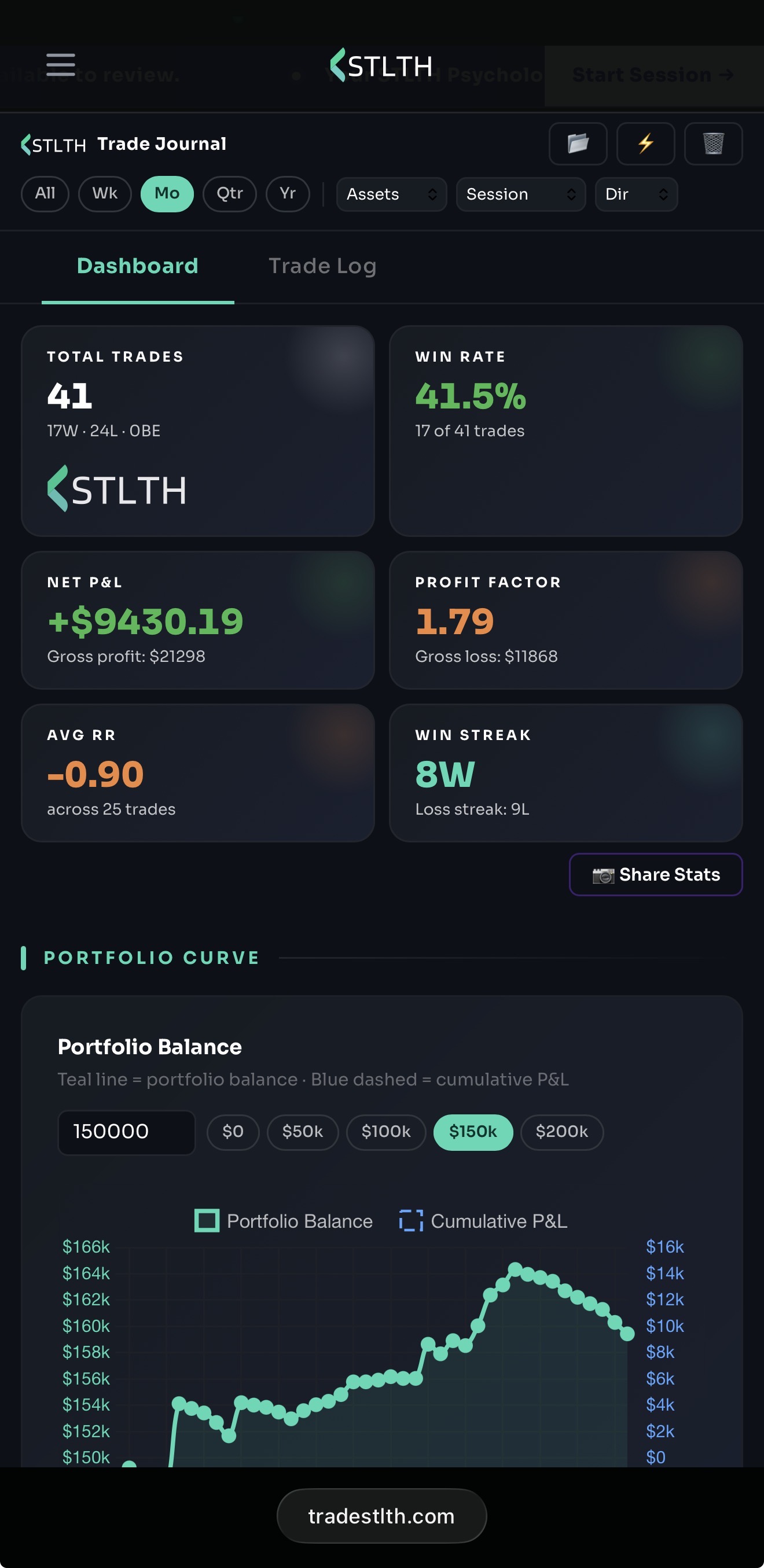
Task: Open the Session dropdown
Action: (x=520, y=194)
